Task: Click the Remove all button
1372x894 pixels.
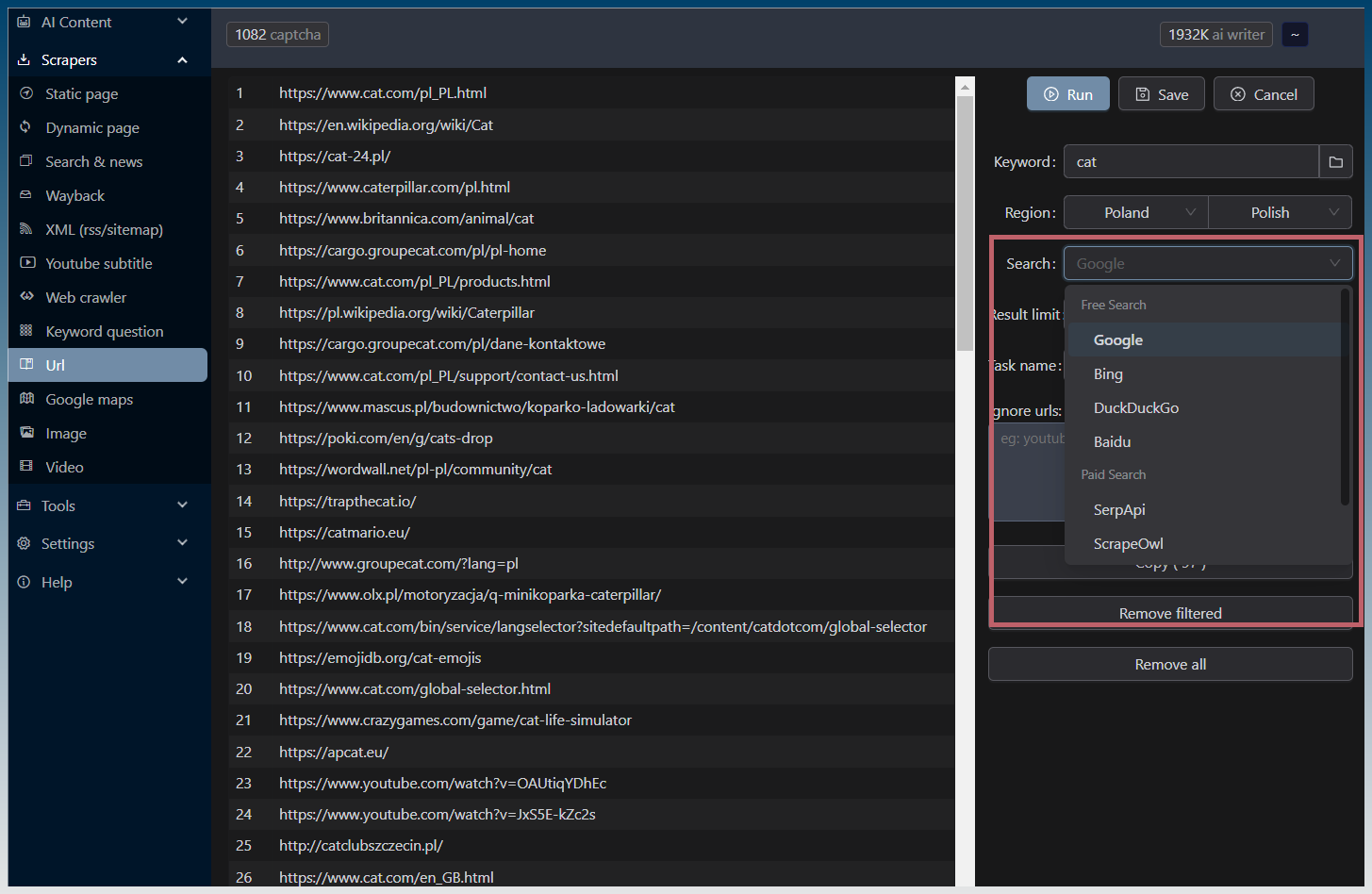Action: (1169, 664)
